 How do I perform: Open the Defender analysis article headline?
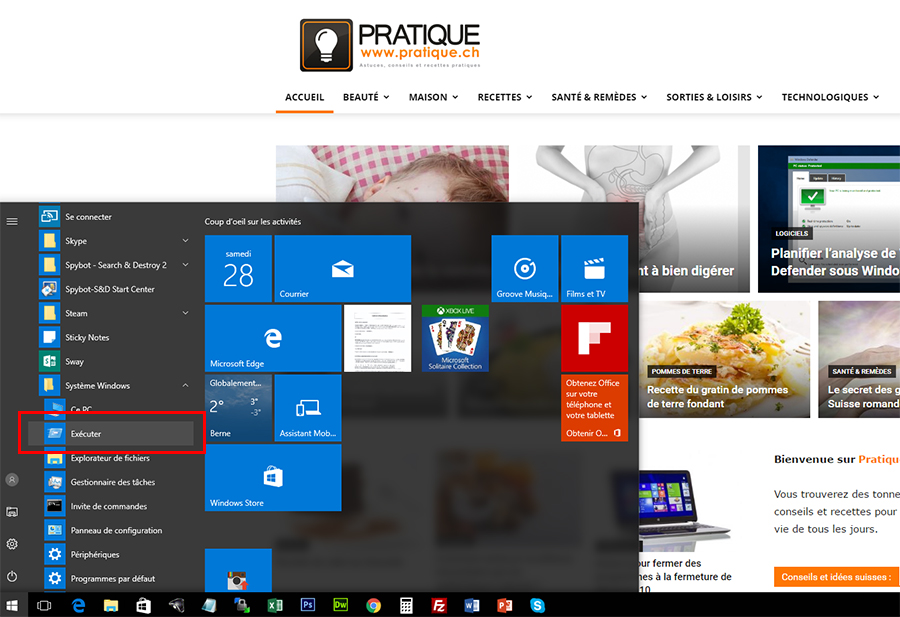835,262
